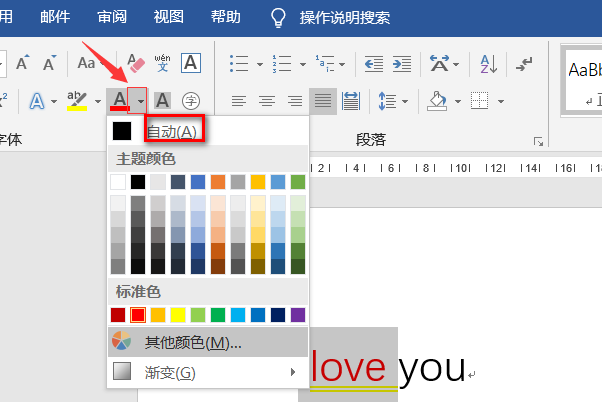Toggle Show/Hide paragraph marks
The height and width of the screenshot is (402, 602).
tap(524, 64)
